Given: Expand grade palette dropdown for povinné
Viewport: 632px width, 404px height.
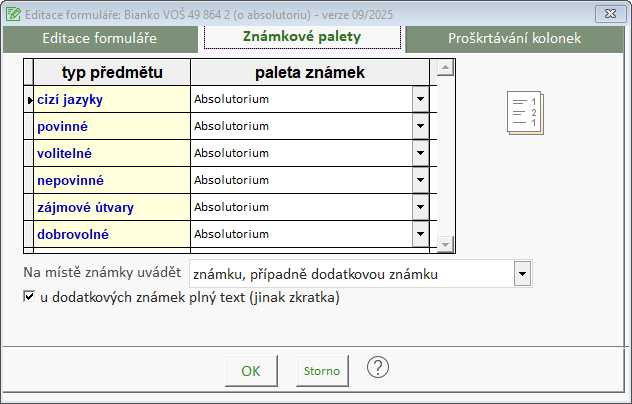Looking at the screenshot, I should pyautogui.click(x=420, y=126).
